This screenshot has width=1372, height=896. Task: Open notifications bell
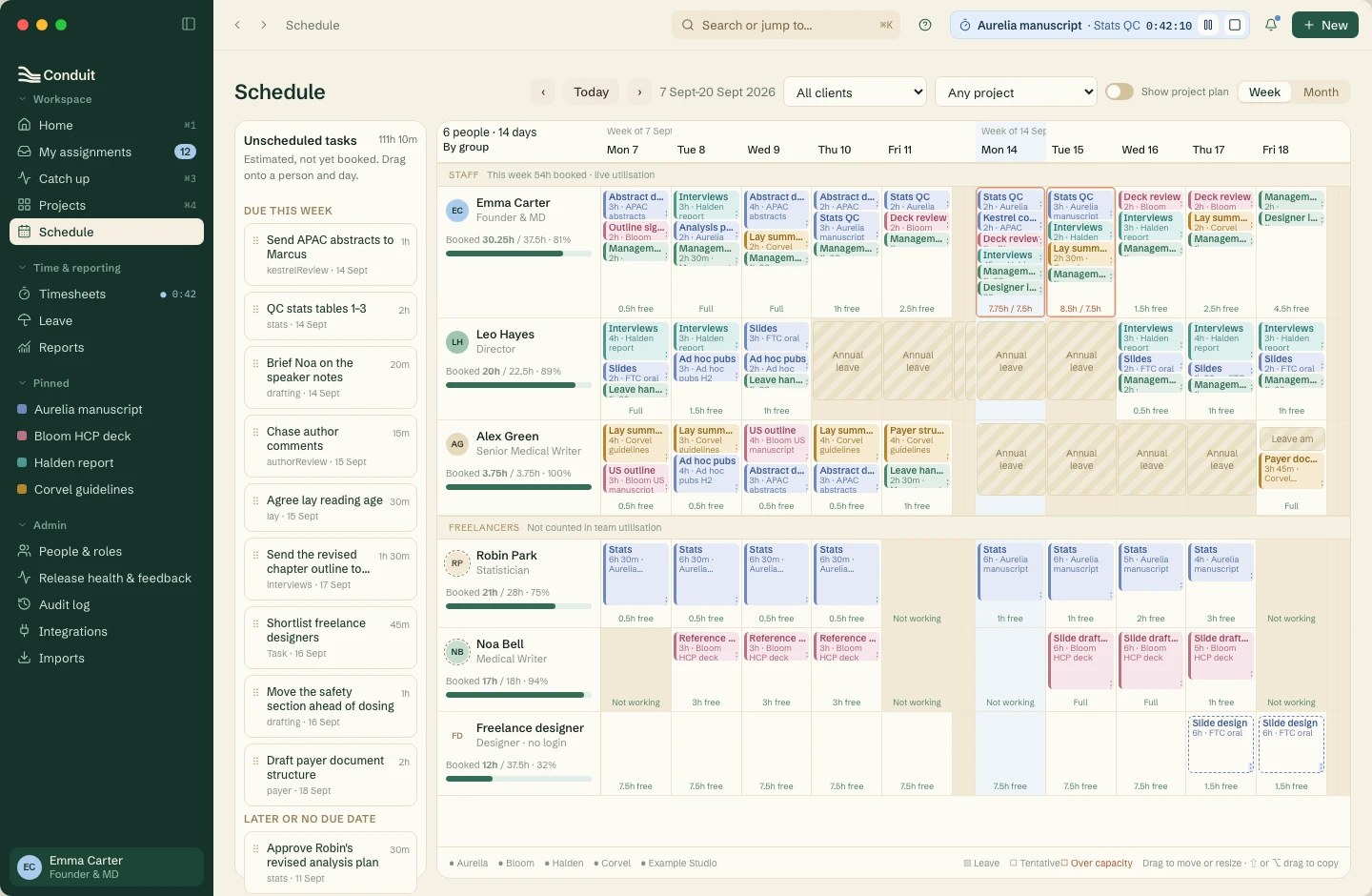click(x=1271, y=25)
